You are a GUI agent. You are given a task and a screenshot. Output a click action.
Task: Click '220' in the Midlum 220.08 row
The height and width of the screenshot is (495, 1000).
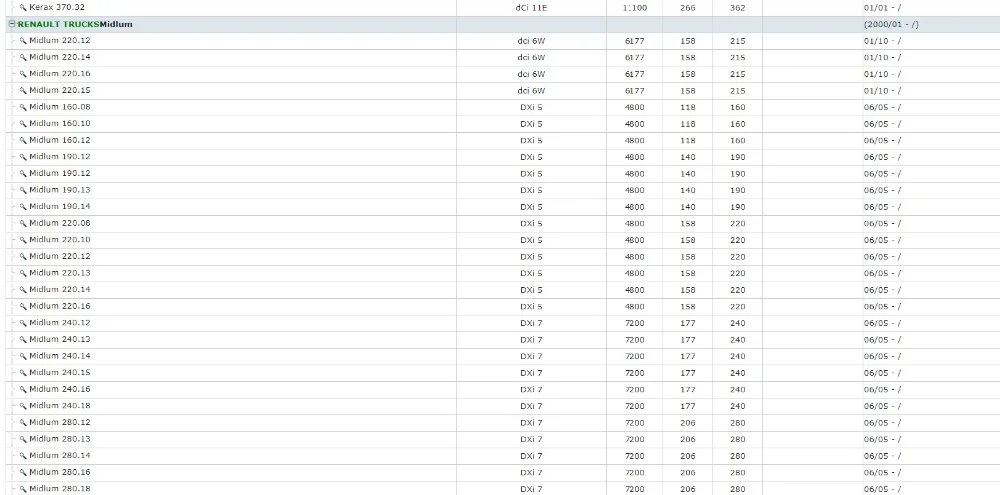click(x=737, y=223)
